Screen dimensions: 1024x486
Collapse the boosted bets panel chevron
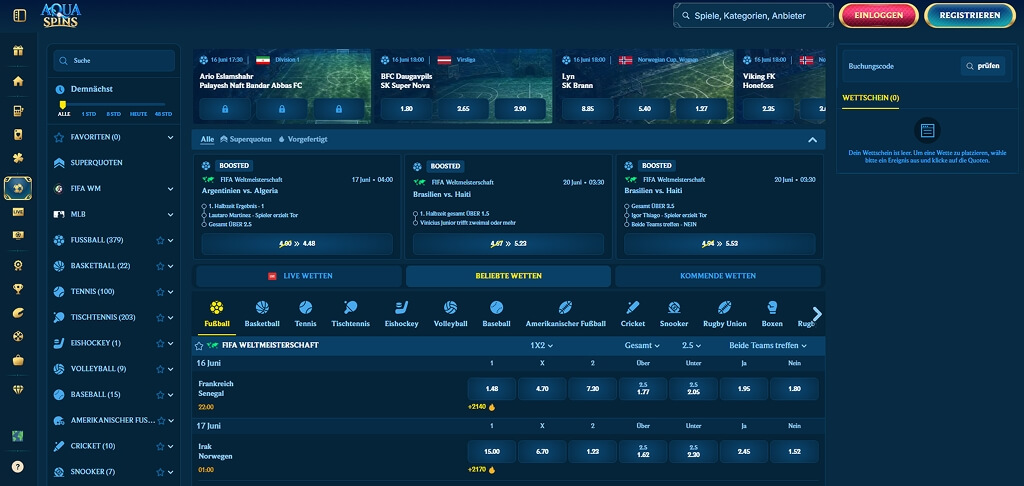pyautogui.click(x=812, y=140)
